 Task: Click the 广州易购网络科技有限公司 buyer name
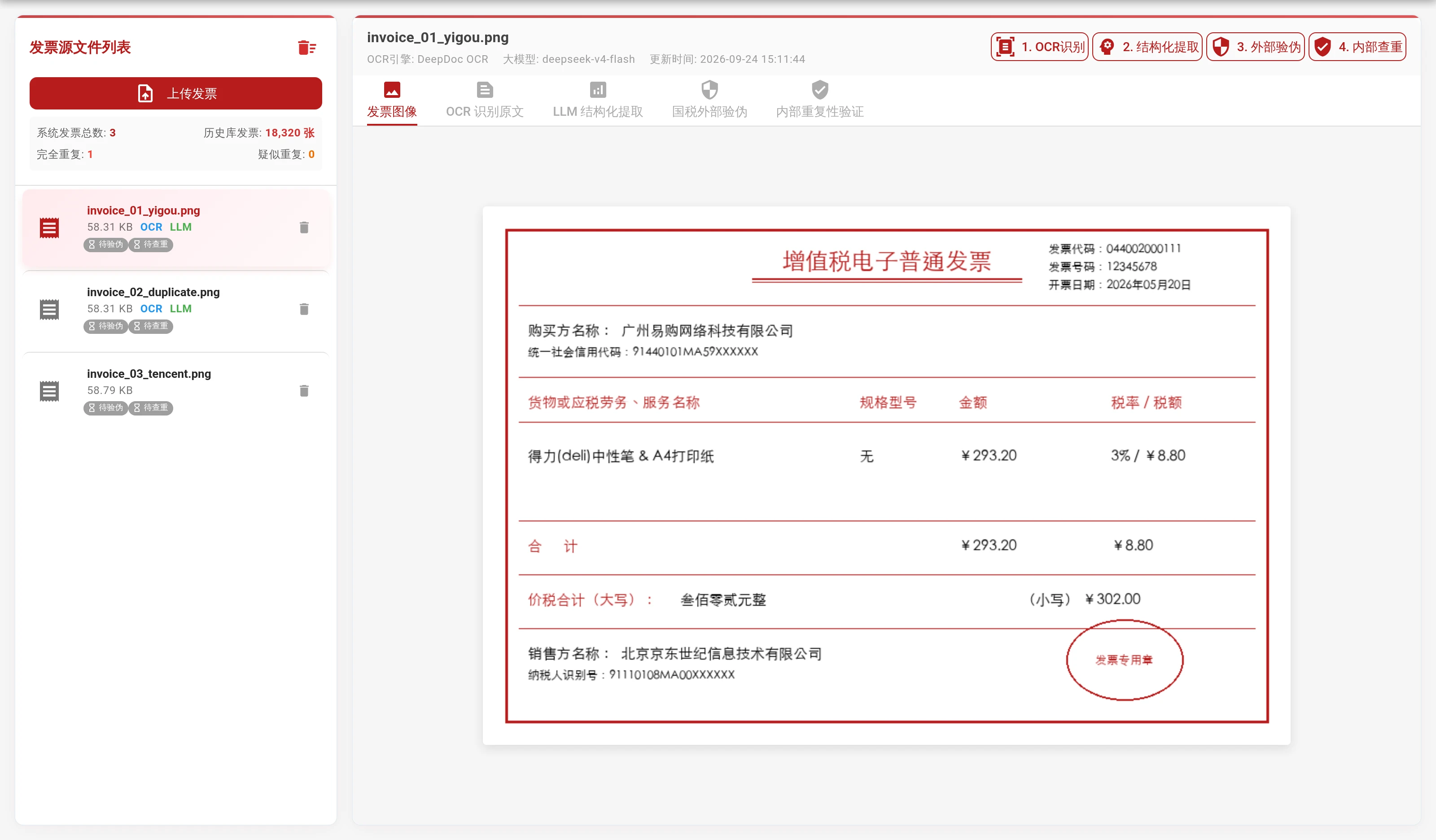(707, 331)
